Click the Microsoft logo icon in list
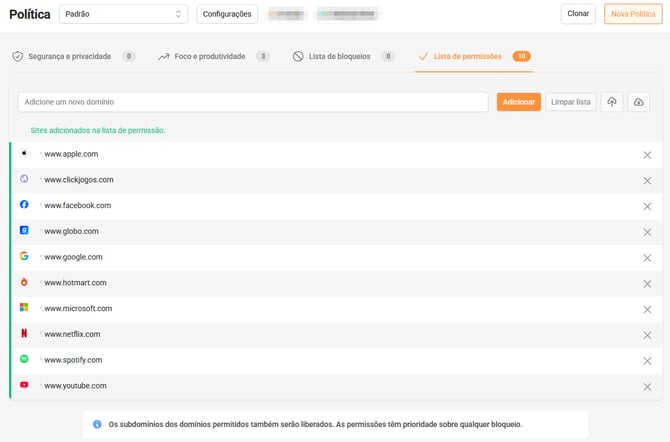Screen dimensions: 670x442 24,308
